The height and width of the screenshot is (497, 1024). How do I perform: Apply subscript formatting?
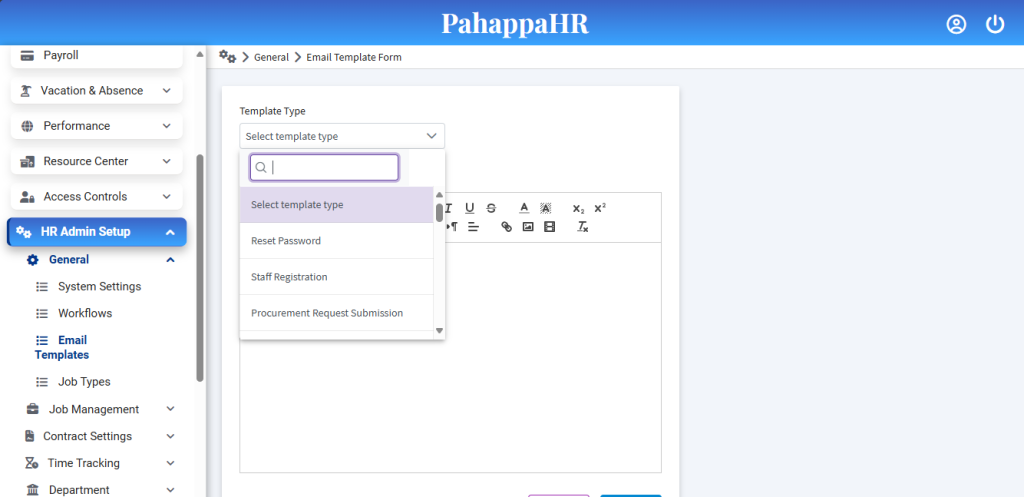[578, 208]
